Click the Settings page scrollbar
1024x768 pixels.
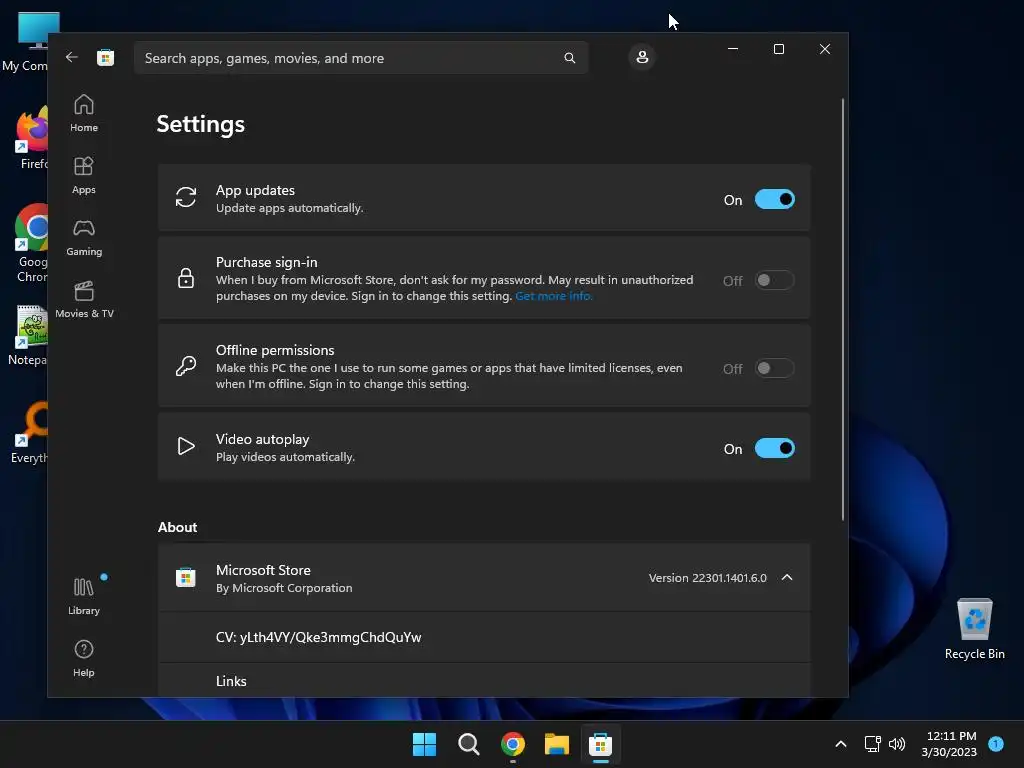pos(842,310)
